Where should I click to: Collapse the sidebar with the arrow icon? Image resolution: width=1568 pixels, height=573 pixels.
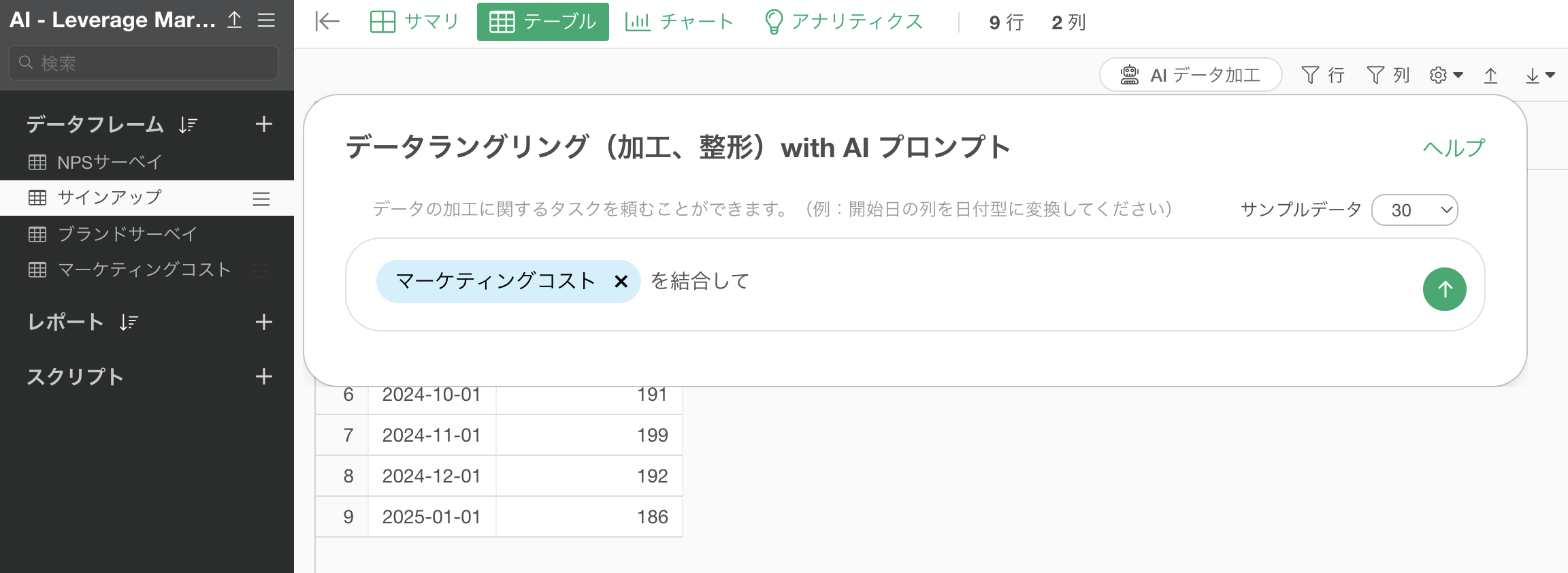(327, 22)
